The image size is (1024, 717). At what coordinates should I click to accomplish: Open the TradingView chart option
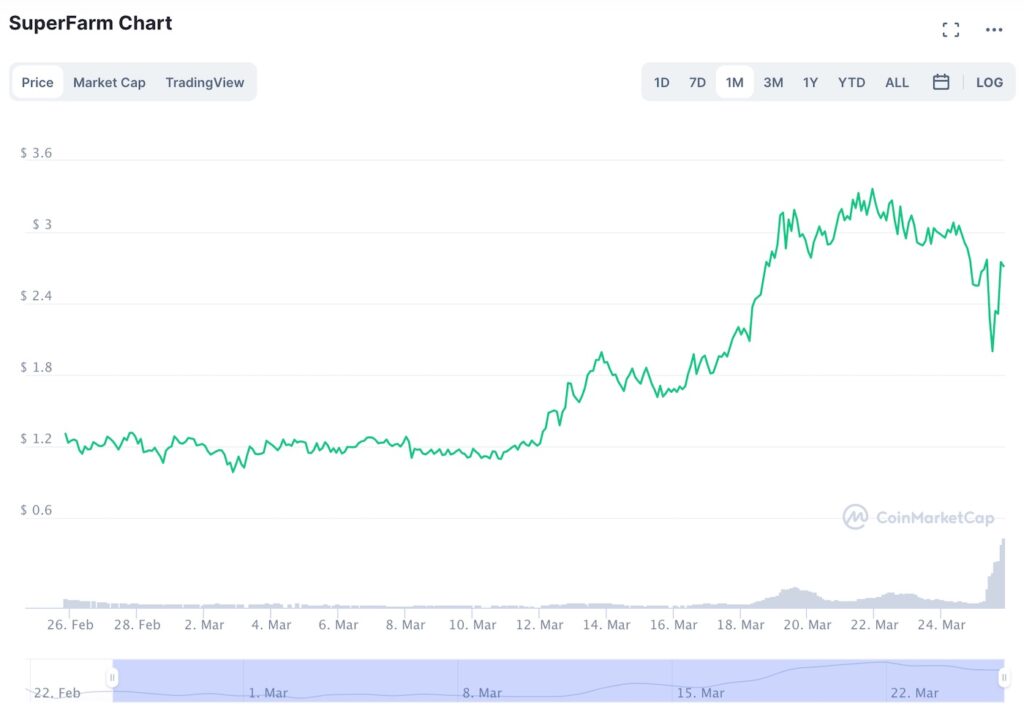pyautogui.click(x=205, y=82)
